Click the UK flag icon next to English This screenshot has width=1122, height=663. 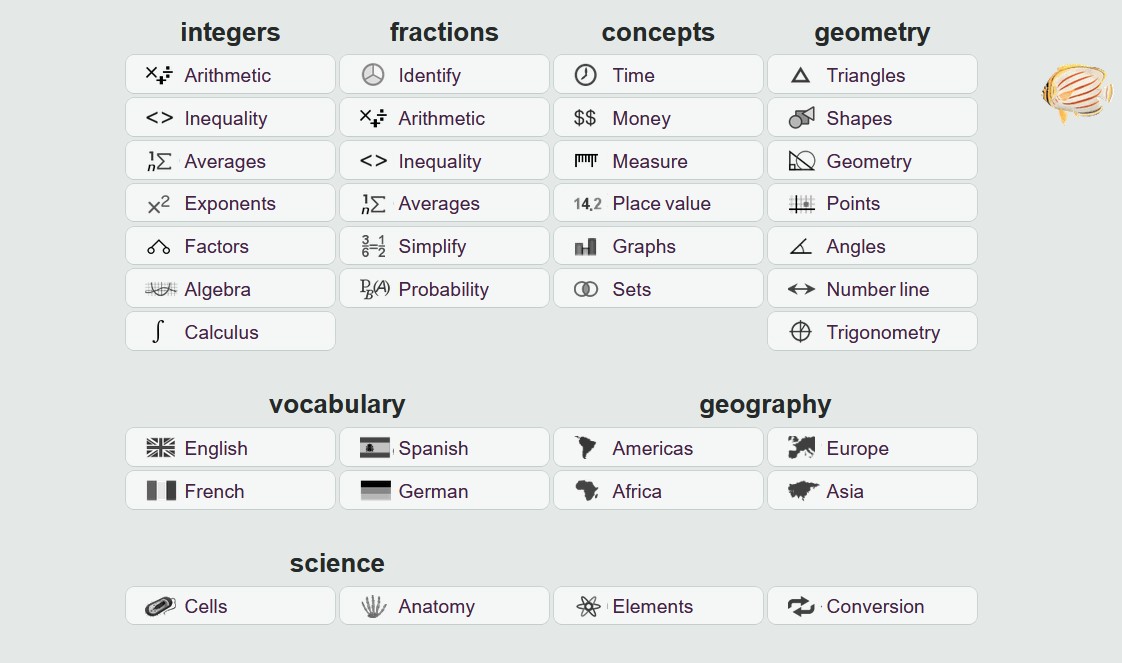point(160,448)
